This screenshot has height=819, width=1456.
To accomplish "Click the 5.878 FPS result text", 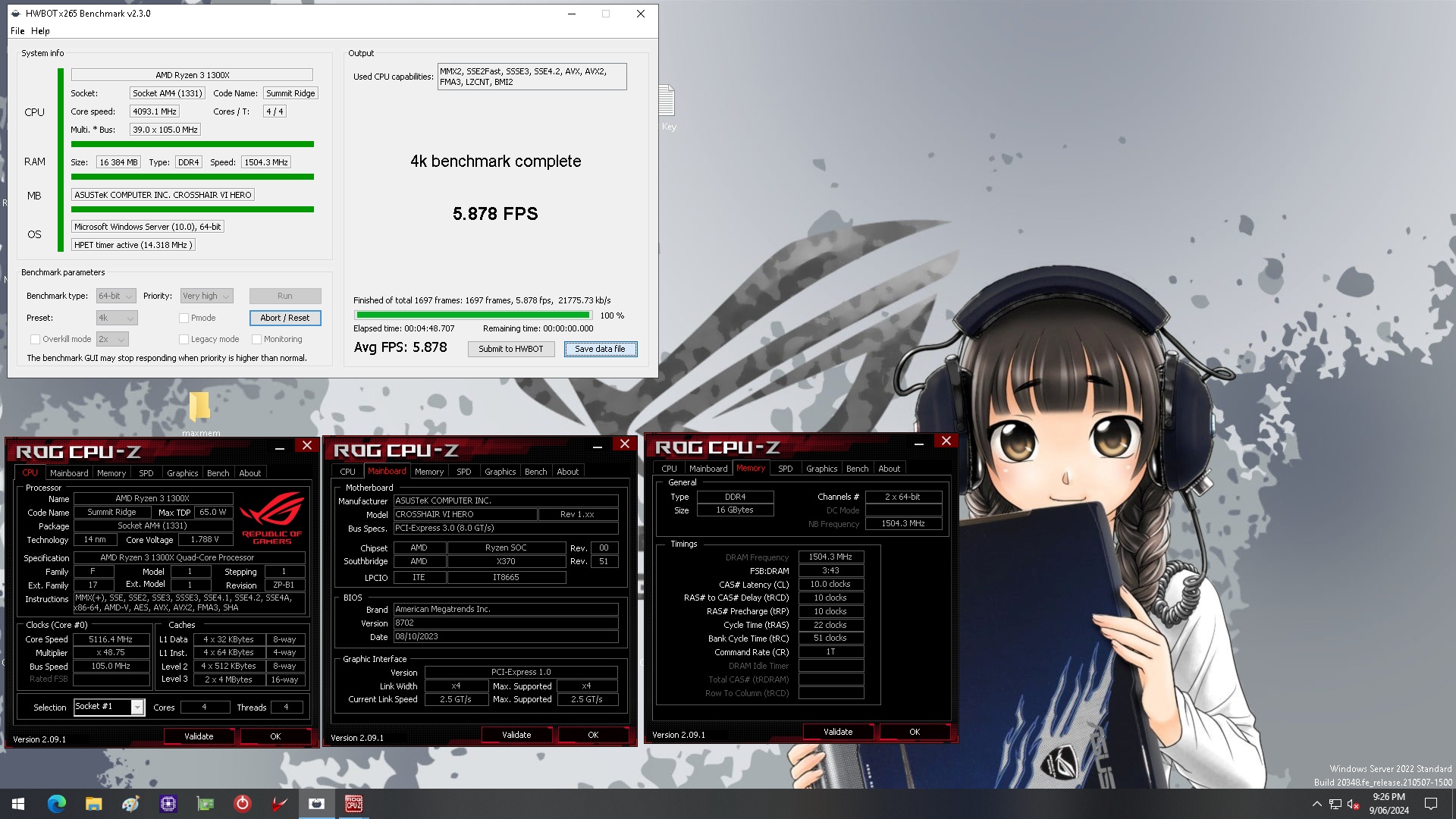I will pyautogui.click(x=495, y=214).
